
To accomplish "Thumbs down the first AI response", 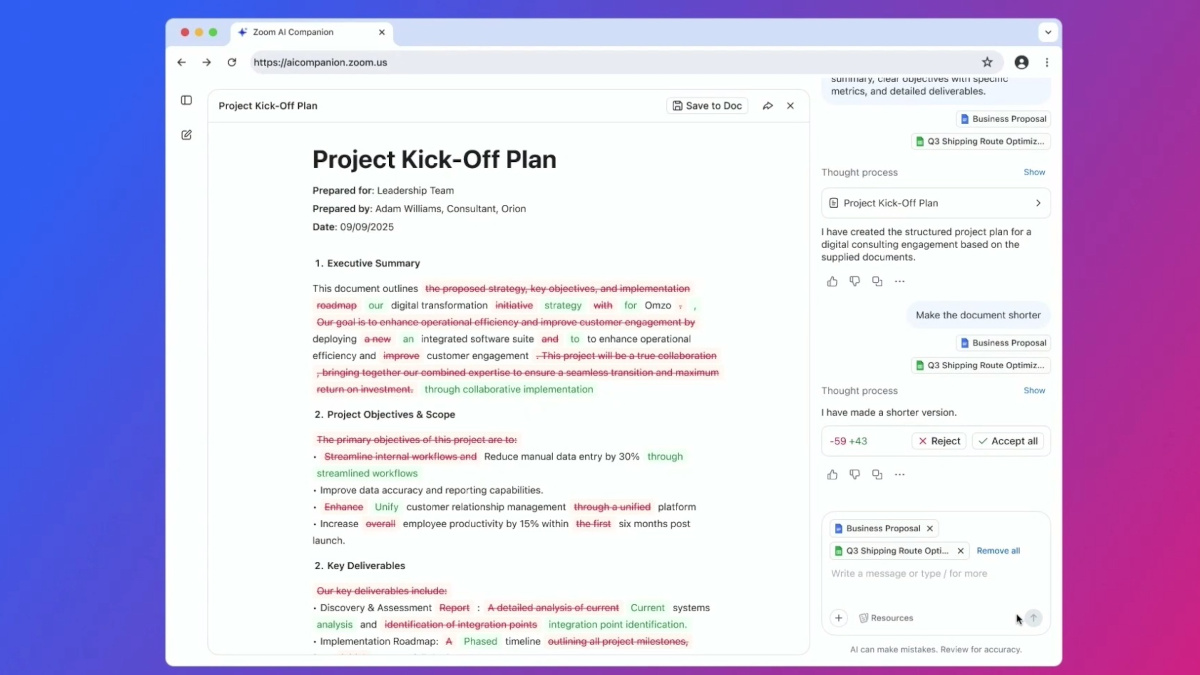I will click(854, 282).
